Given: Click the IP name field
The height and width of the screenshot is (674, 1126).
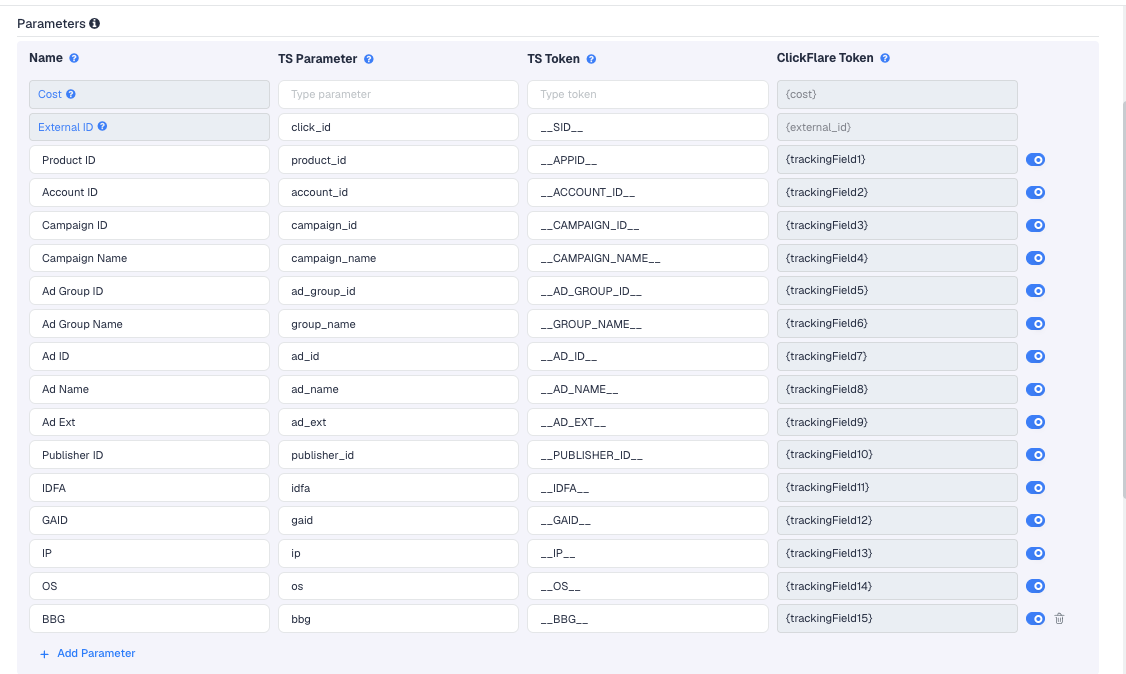Looking at the screenshot, I should click(x=149, y=553).
